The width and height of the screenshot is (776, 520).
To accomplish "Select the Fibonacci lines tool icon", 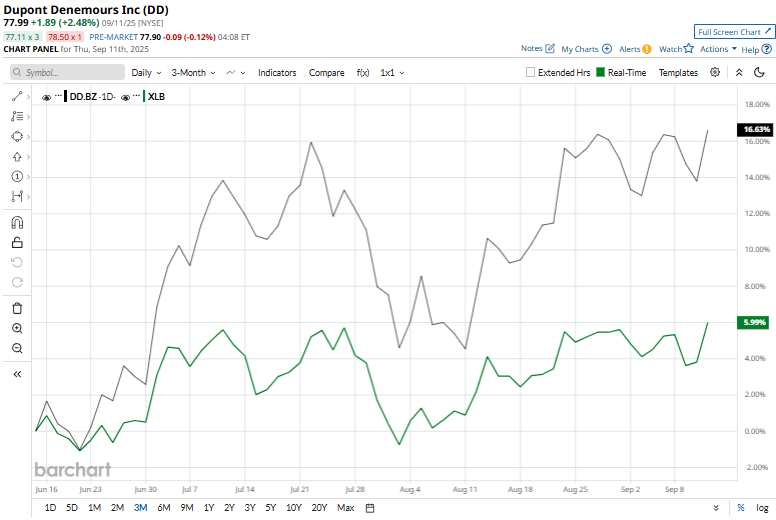I will pos(17,116).
